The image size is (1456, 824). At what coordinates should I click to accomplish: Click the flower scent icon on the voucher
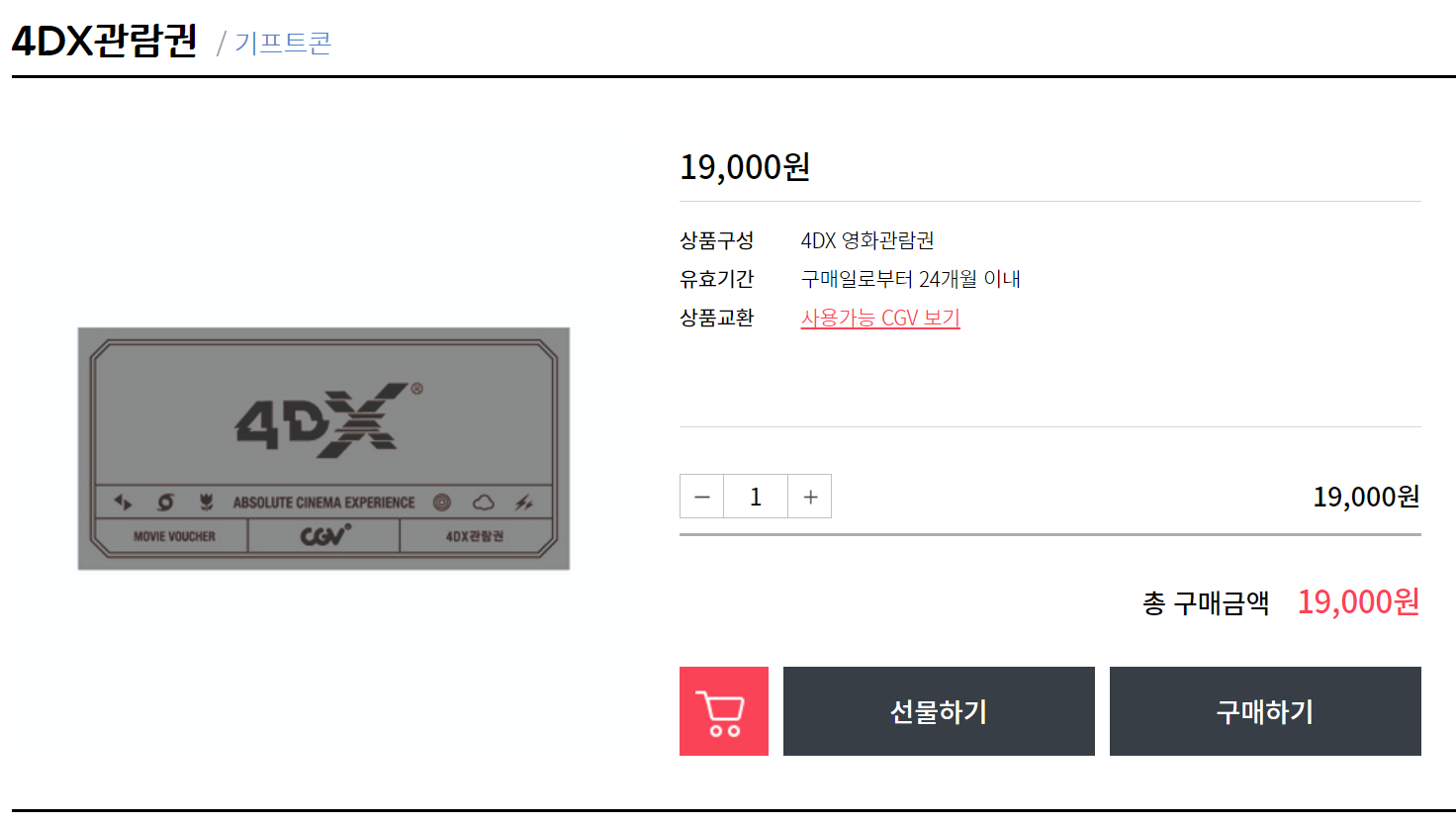pos(206,503)
